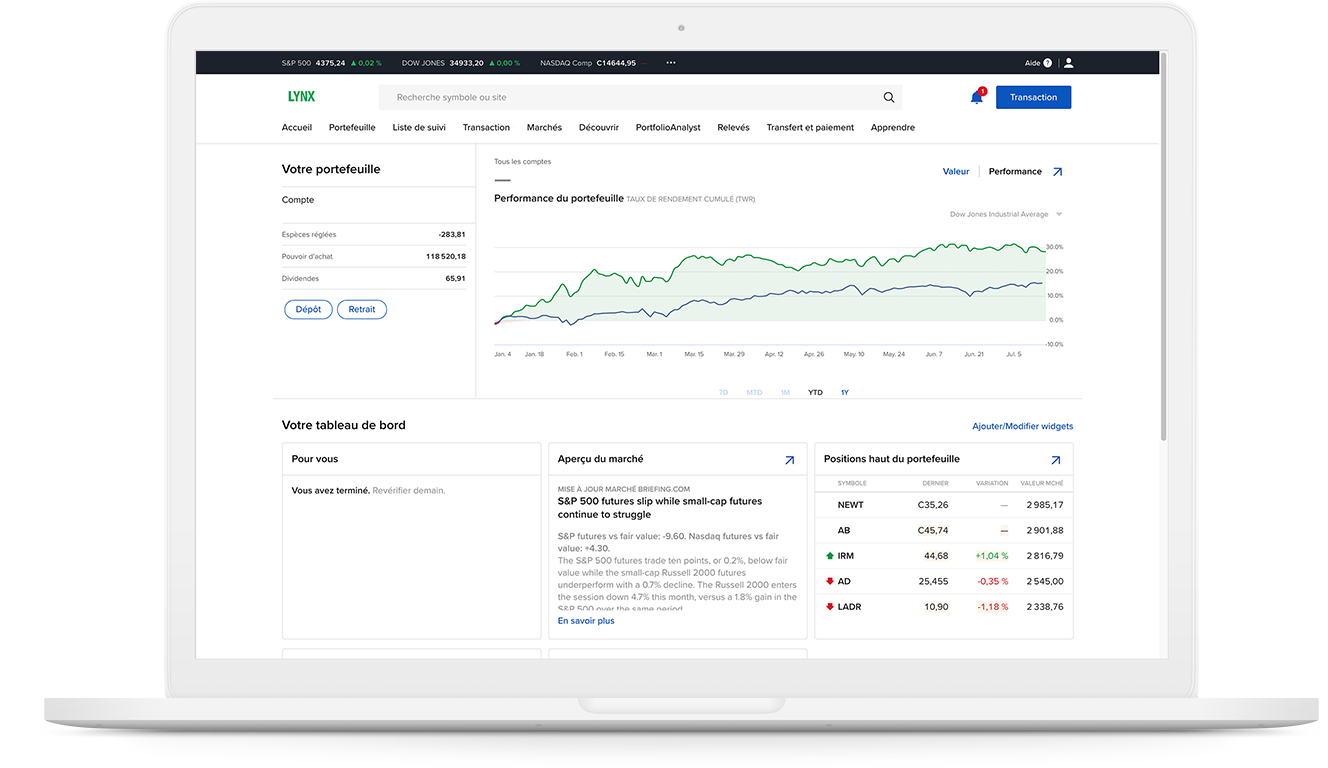Click the S&P 500 ticker quote
Viewport: 1328px width, 768px height.
point(332,63)
